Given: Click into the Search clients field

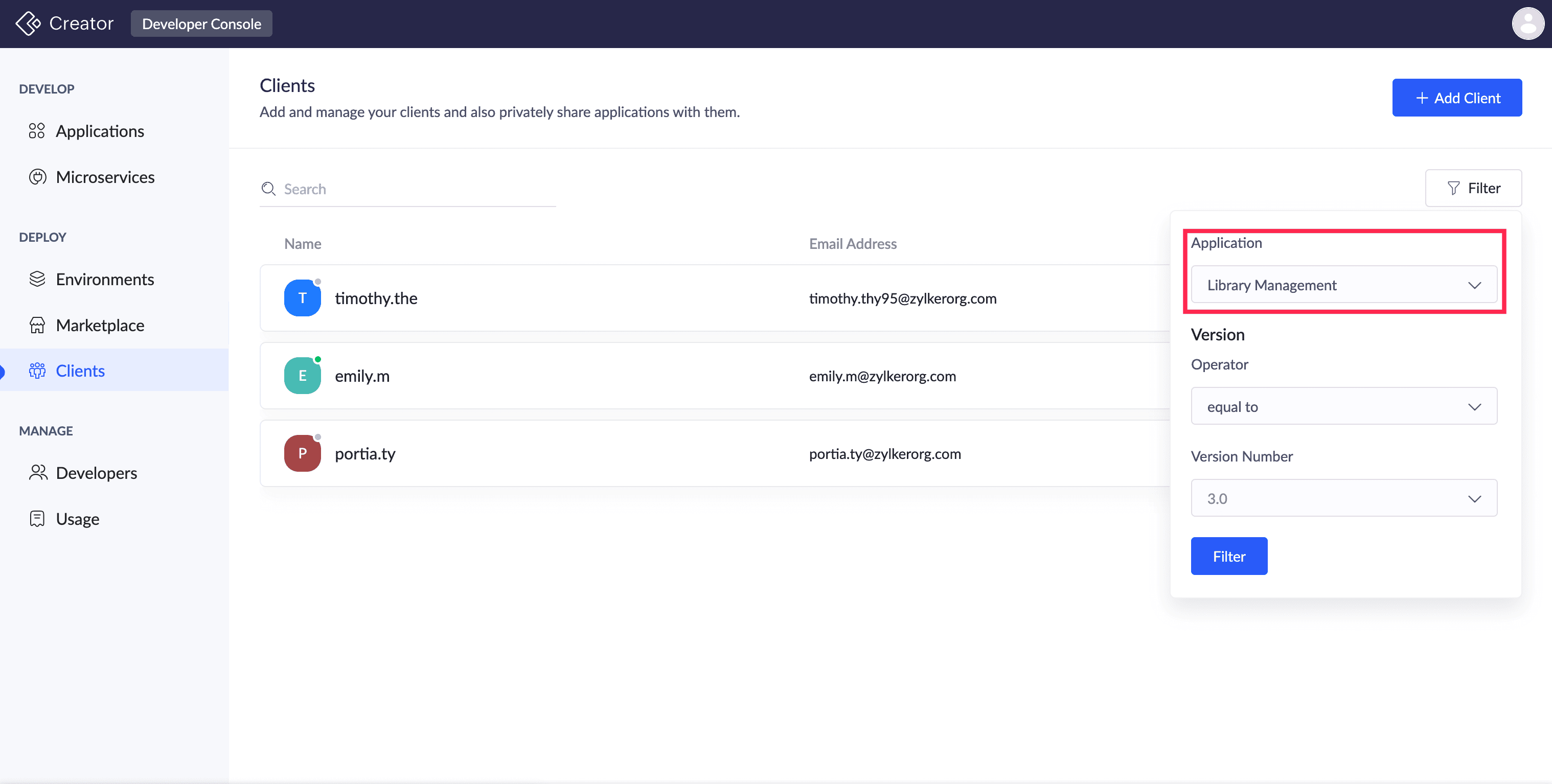Looking at the screenshot, I should click(416, 189).
